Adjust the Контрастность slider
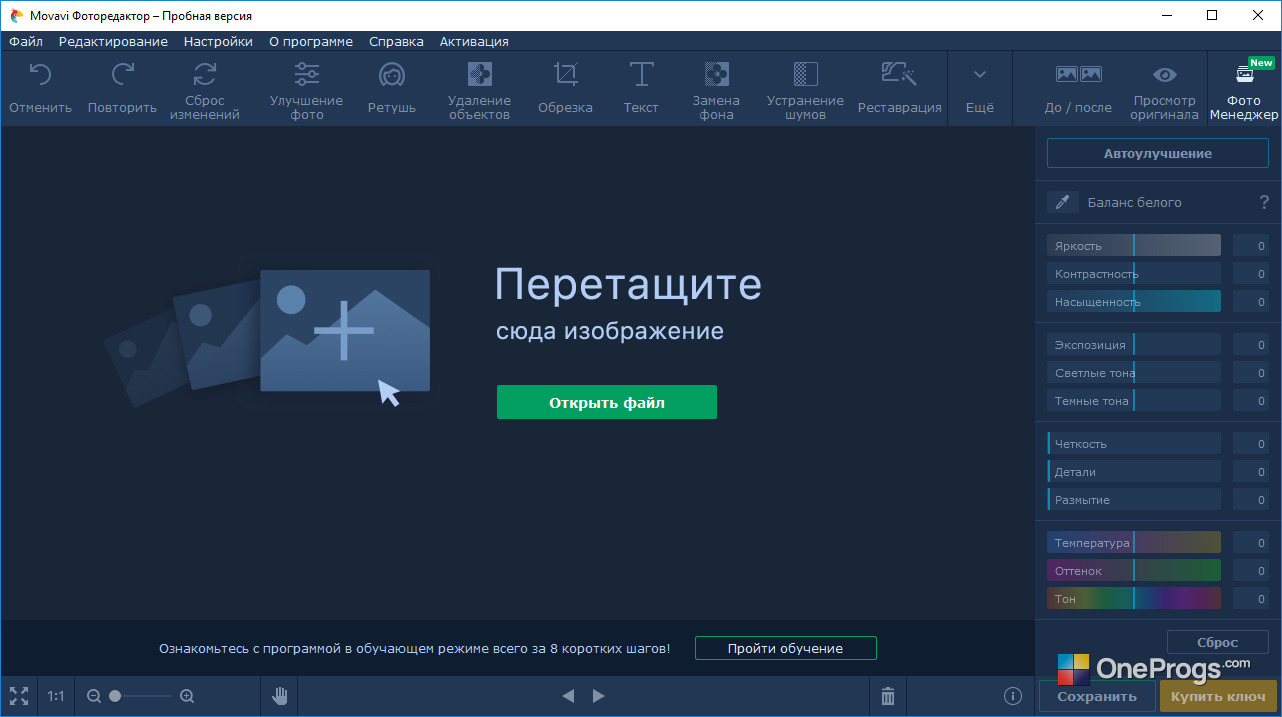The image size is (1282, 717). click(1134, 274)
